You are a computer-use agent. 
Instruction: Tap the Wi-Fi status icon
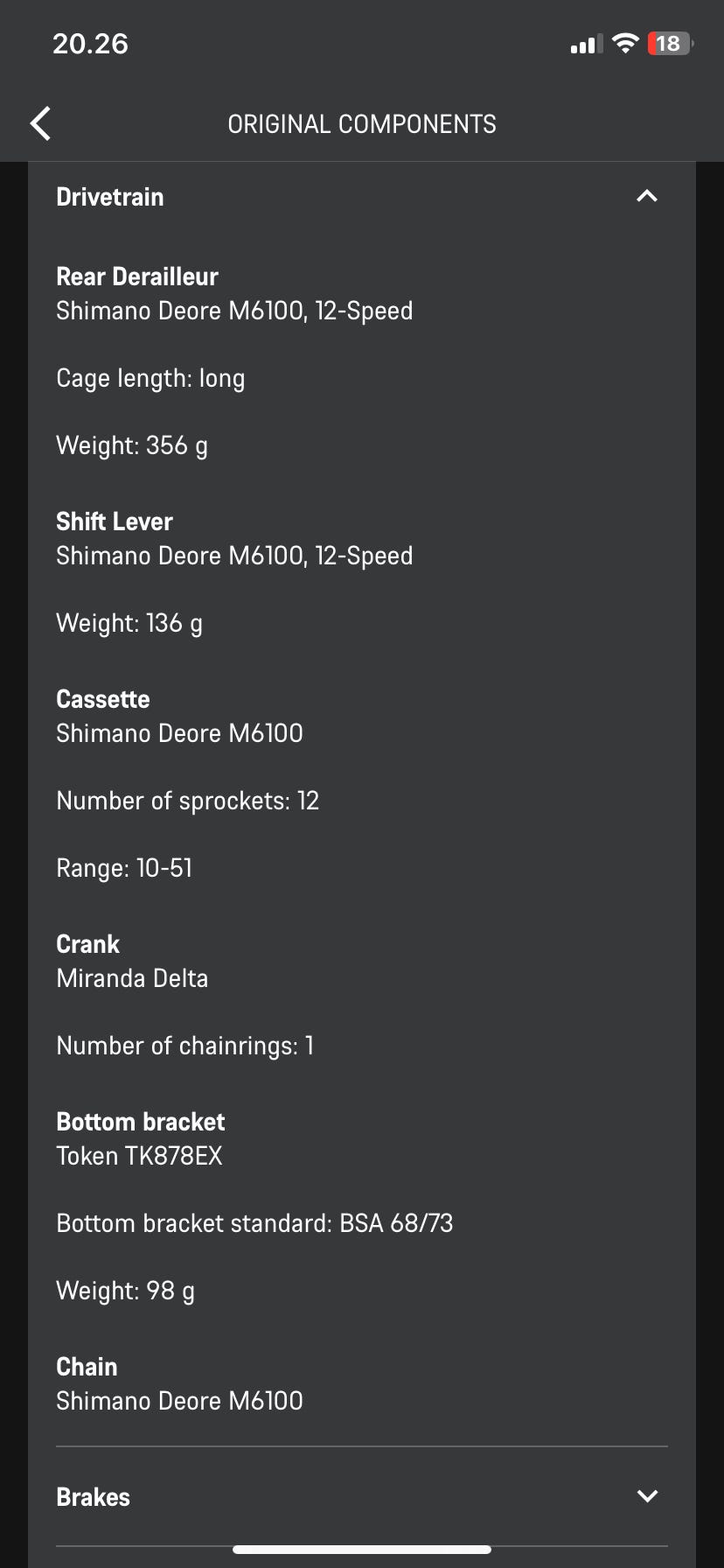(625, 43)
